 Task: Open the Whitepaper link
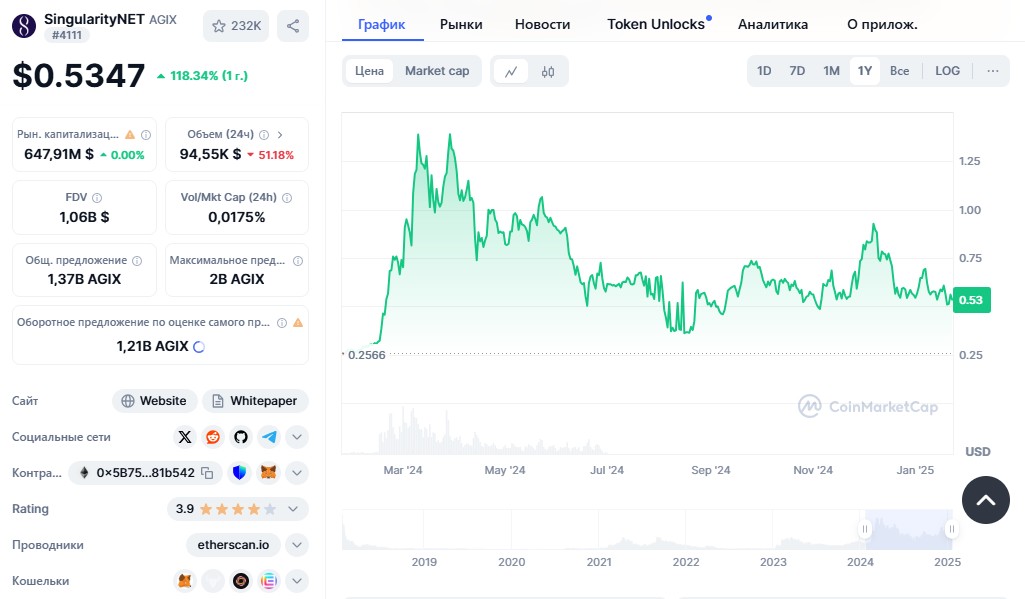pyautogui.click(x=255, y=401)
